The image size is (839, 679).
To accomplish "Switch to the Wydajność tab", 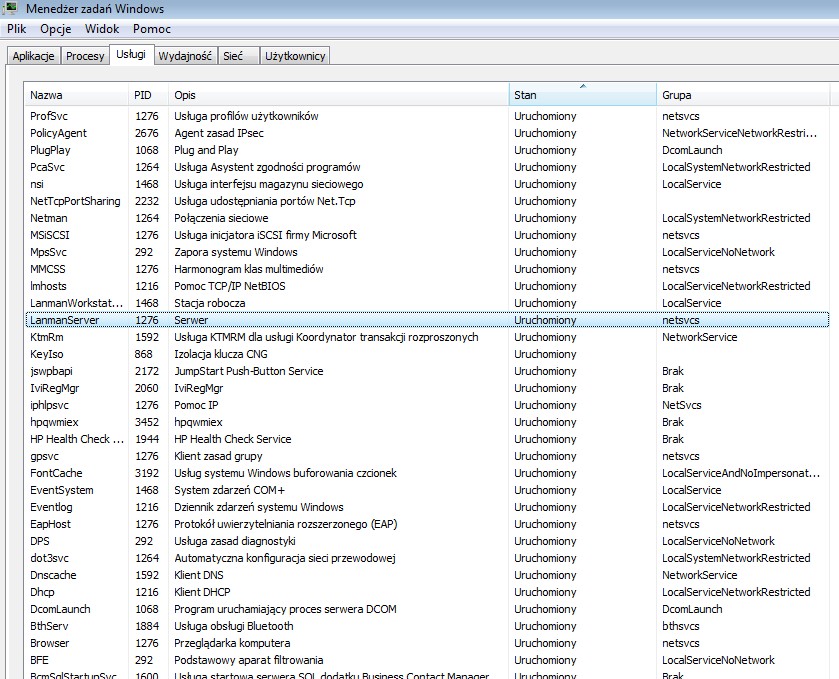I will 185,56.
